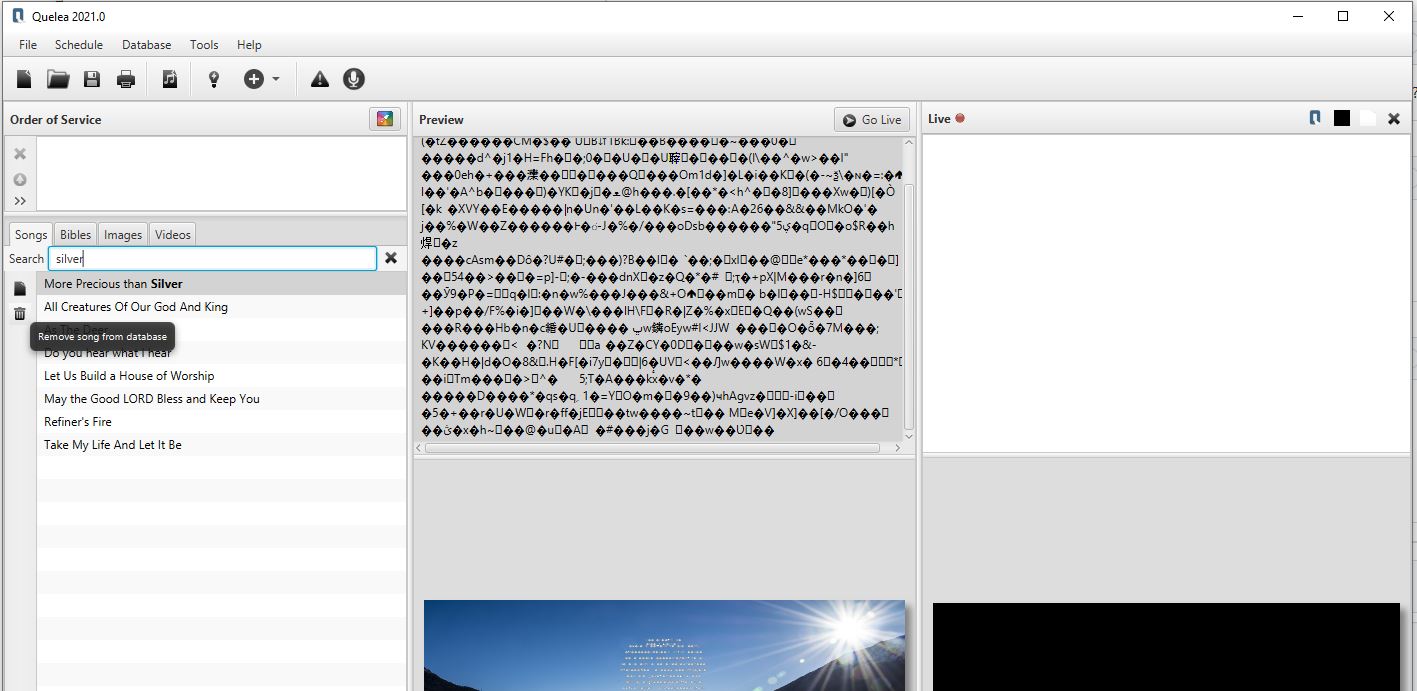The height and width of the screenshot is (691, 1417).
Task: Open an existing schedule file
Action: [x=58, y=78]
